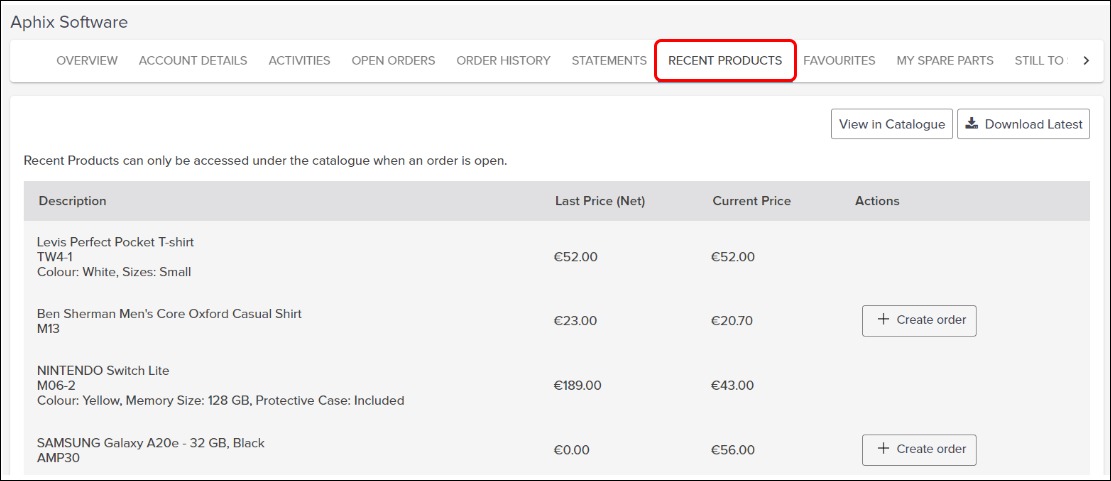Create order for Samsung Galaxy A20e
The height and width of the screenshot is (481, 1111).
click(x=919, y=449)
